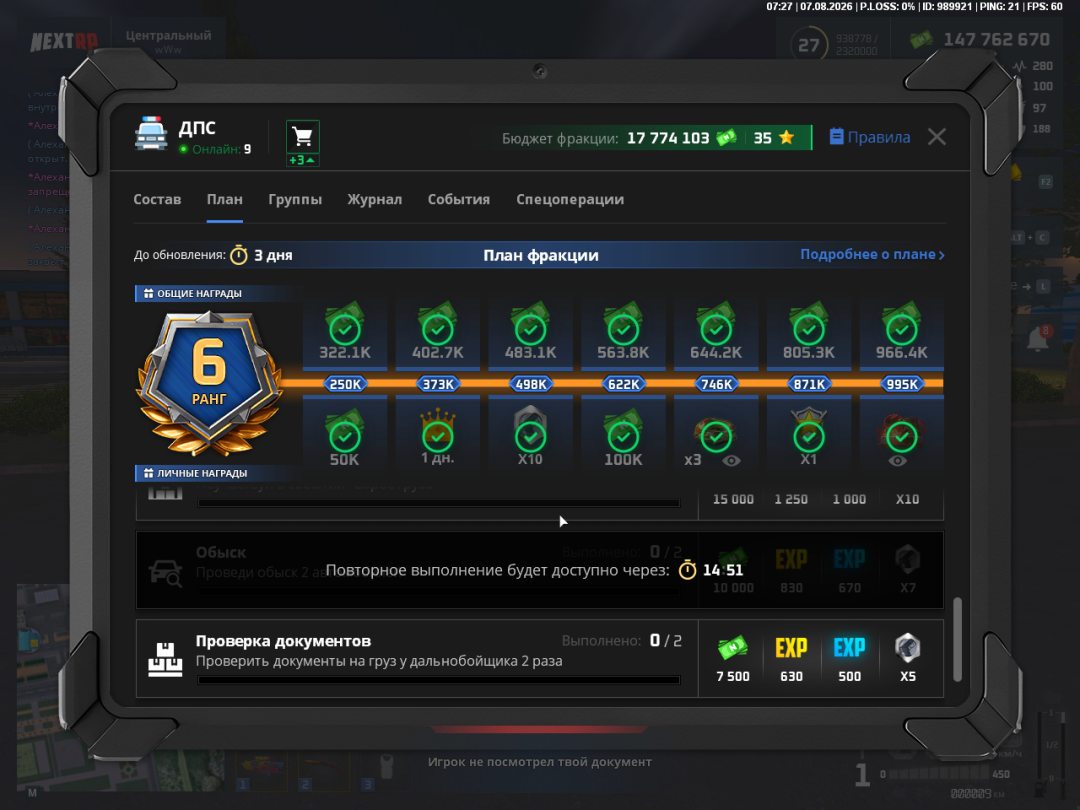1080x810 pixels.
Task: Click the 805.3K general reward
Action: [x=809, y=331]
